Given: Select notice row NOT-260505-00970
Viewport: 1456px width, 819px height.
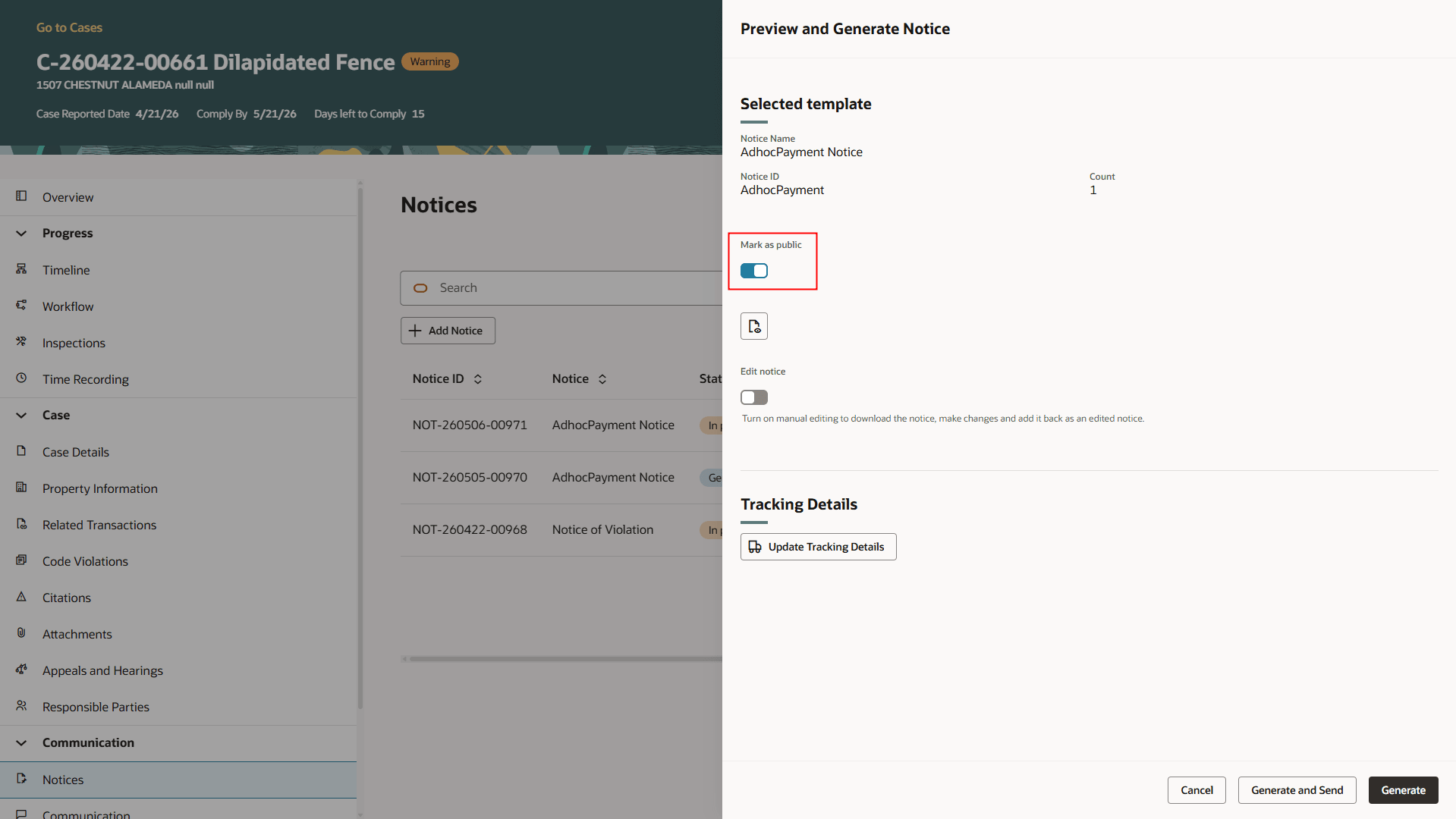Looking at the screenshot, I should point(561,478).
